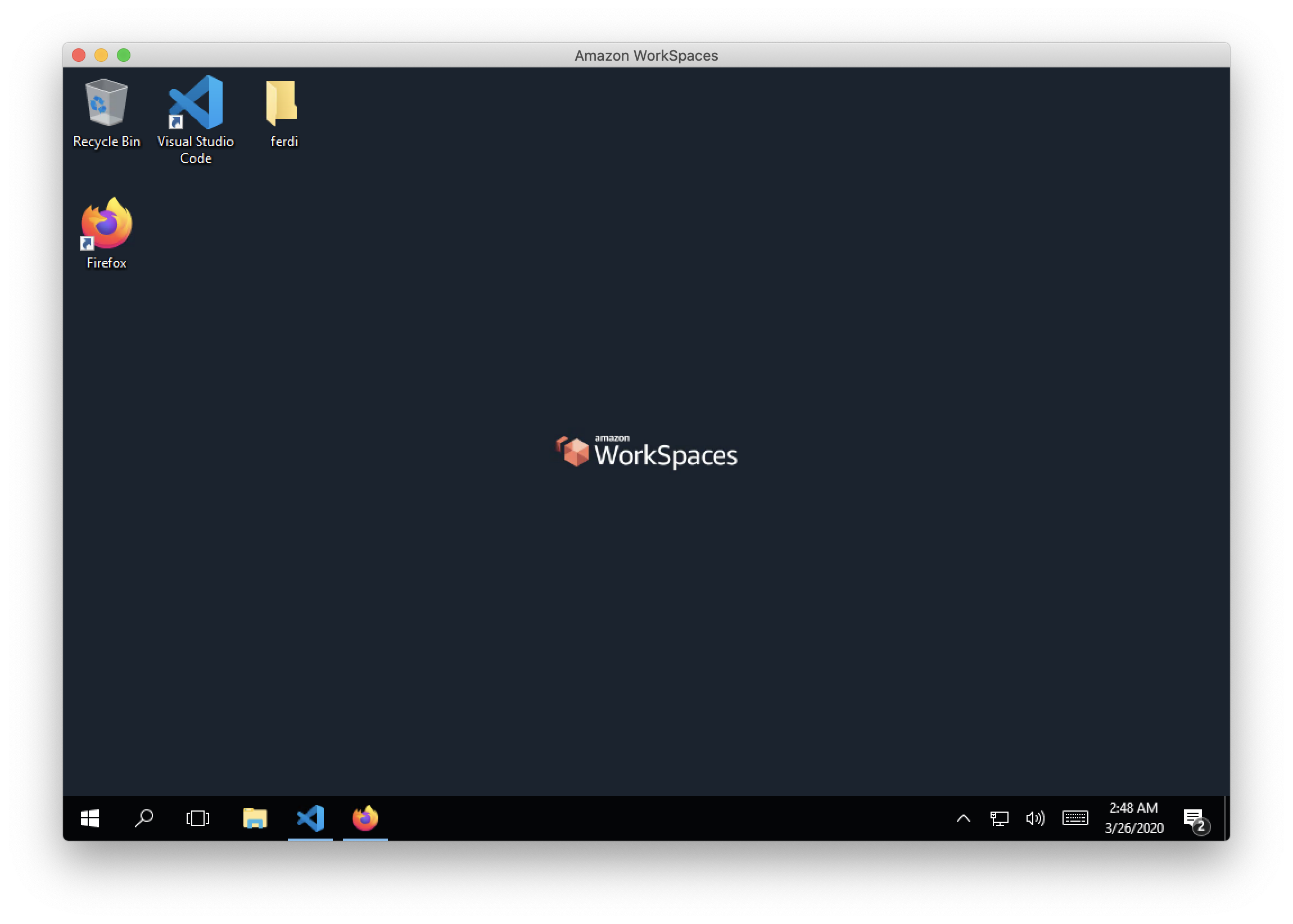Close the Amazon WorkSpaces window
1293x924 pixels.
pyautogui.click(x=79, y=55)
